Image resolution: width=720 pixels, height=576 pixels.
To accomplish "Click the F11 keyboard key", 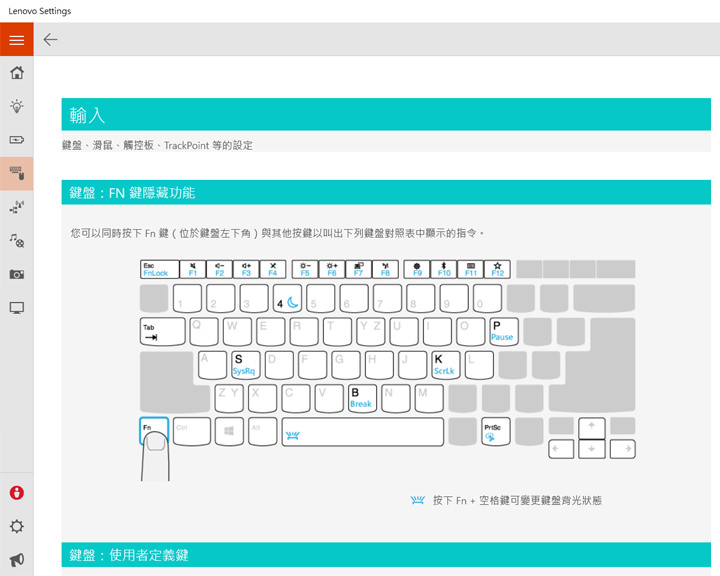I will pos(470,269).
